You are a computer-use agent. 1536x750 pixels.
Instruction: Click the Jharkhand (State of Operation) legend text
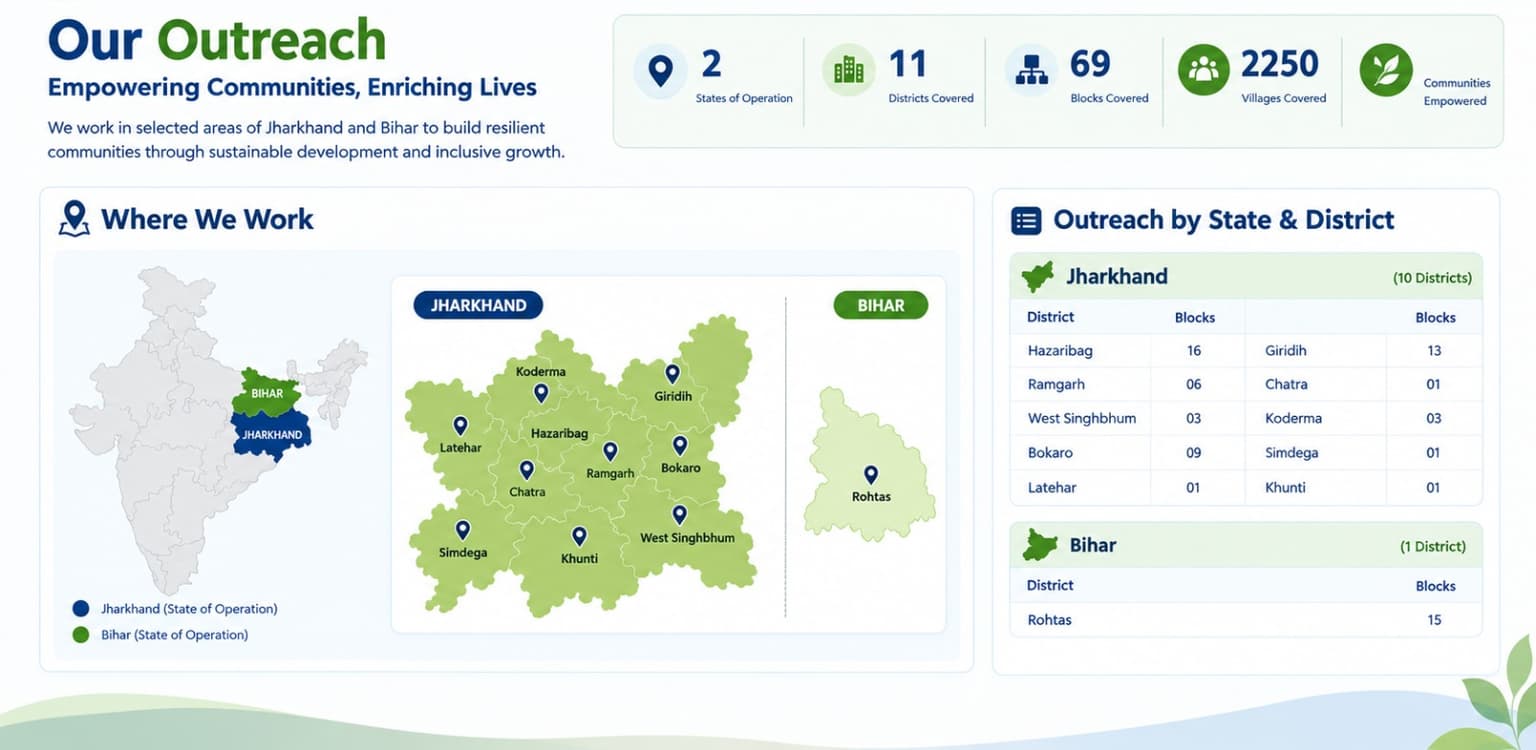(x=189, y=608)
